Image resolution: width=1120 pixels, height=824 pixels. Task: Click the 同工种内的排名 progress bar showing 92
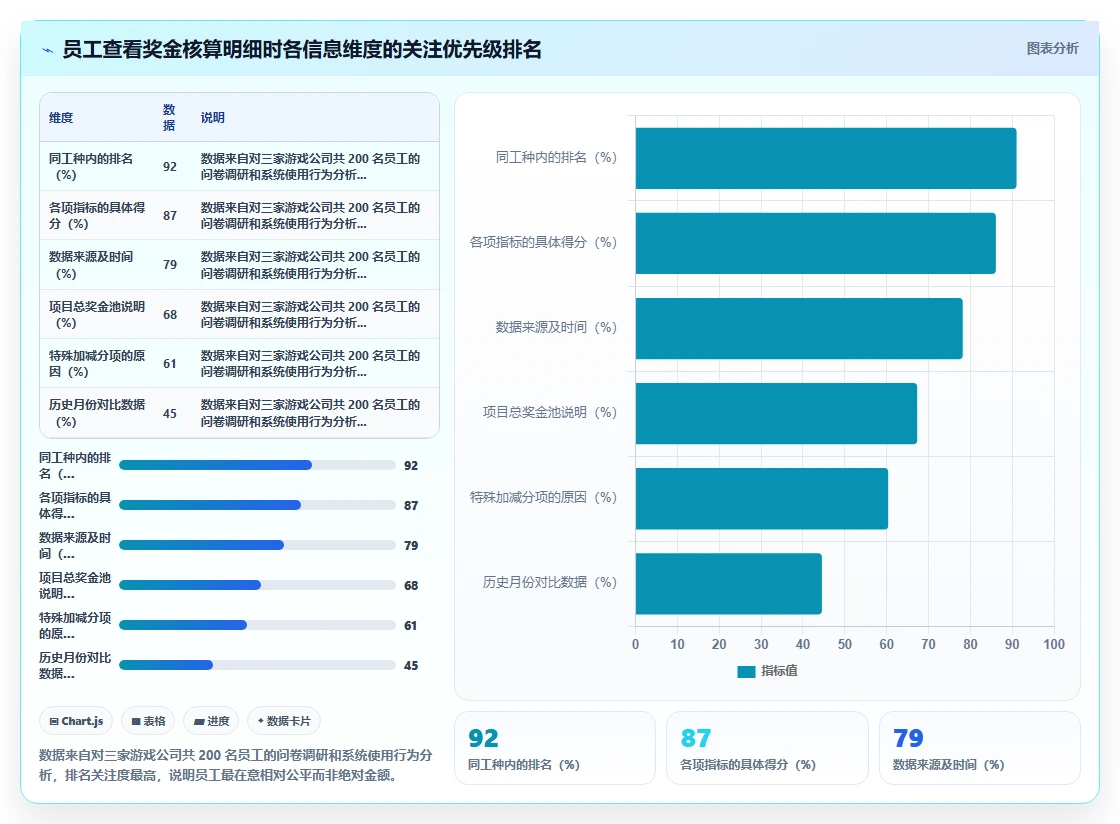click(257, 466)
